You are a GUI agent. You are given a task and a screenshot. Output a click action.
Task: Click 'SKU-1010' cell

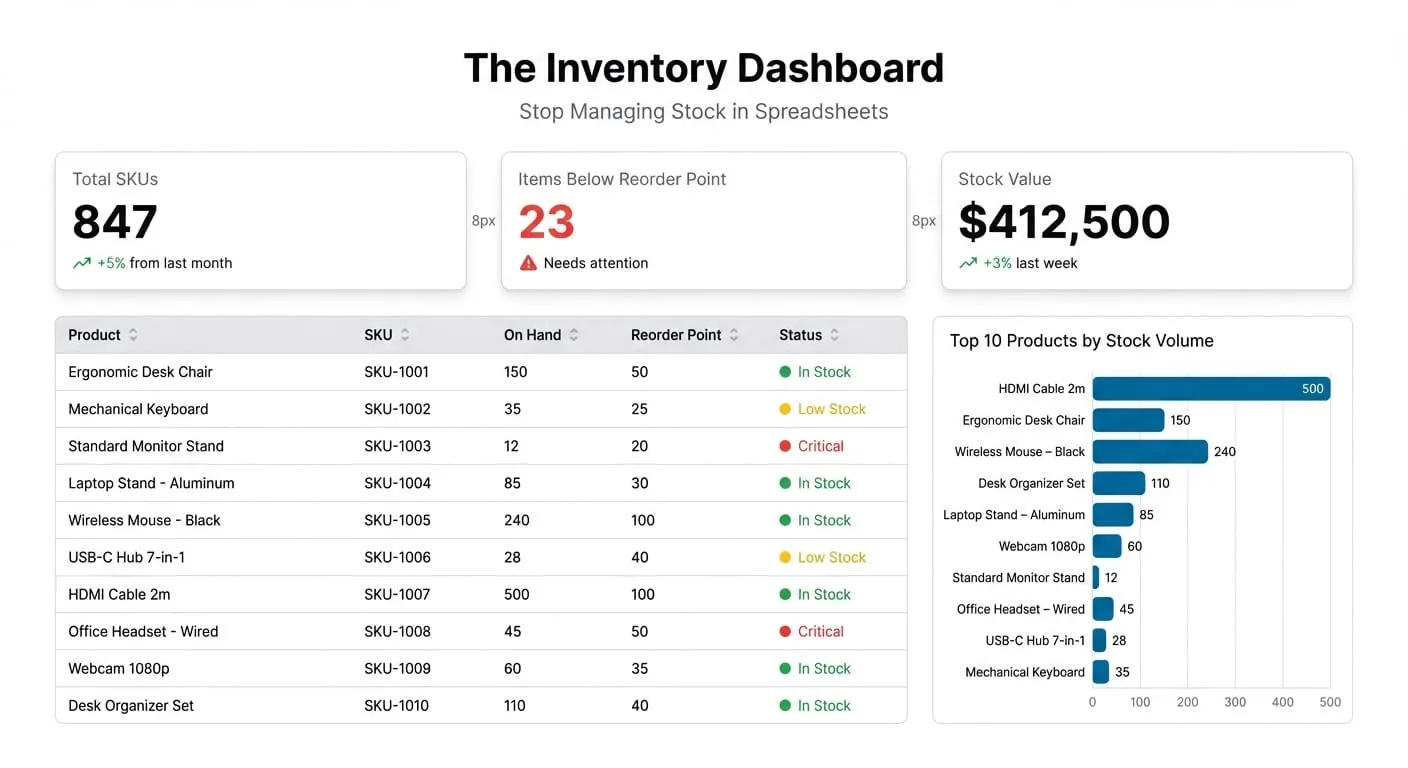[396, 705]
